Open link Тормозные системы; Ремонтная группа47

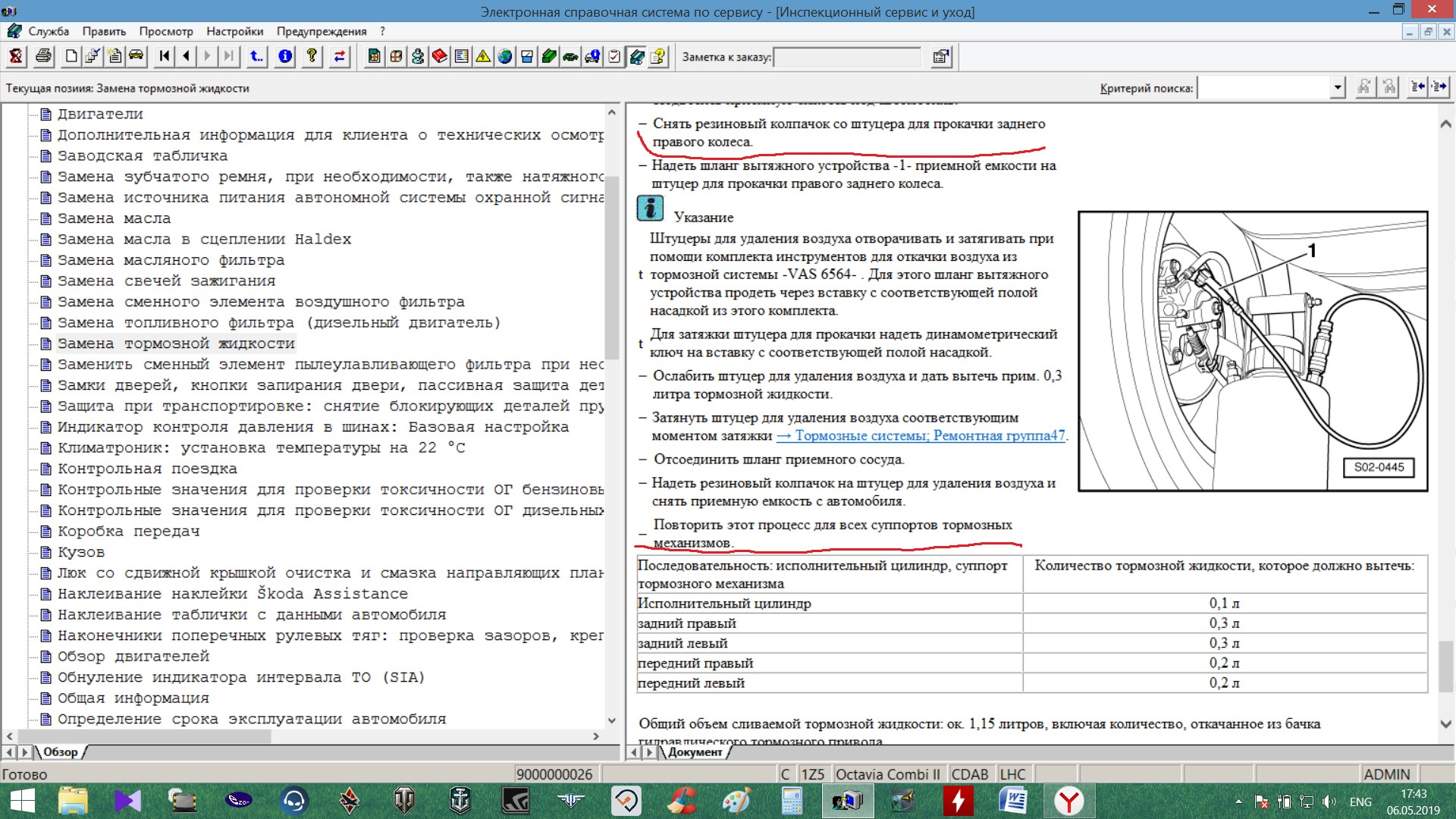(921, 435)
